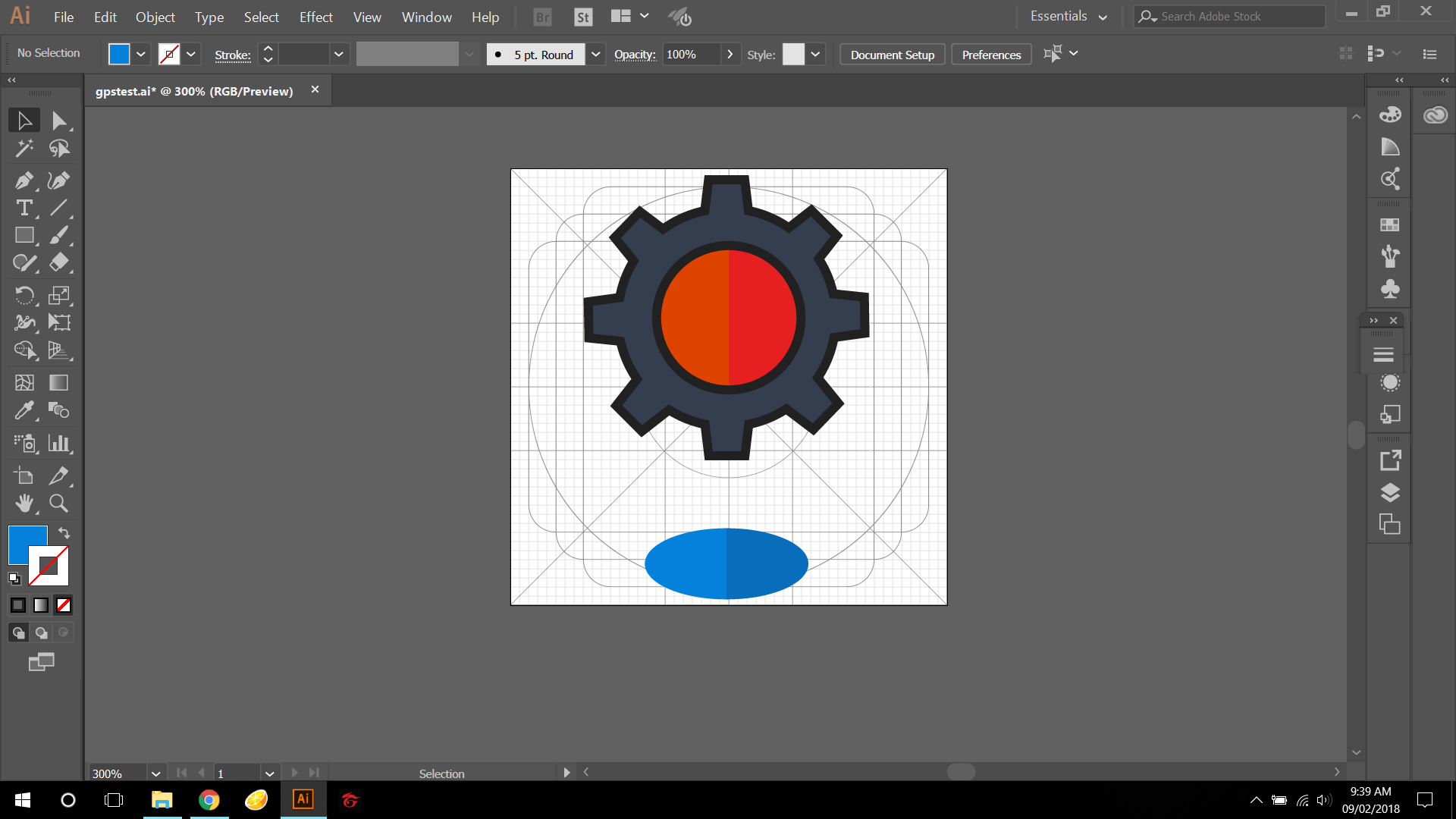Click the Document Setup button

click(x=892, y=55)
